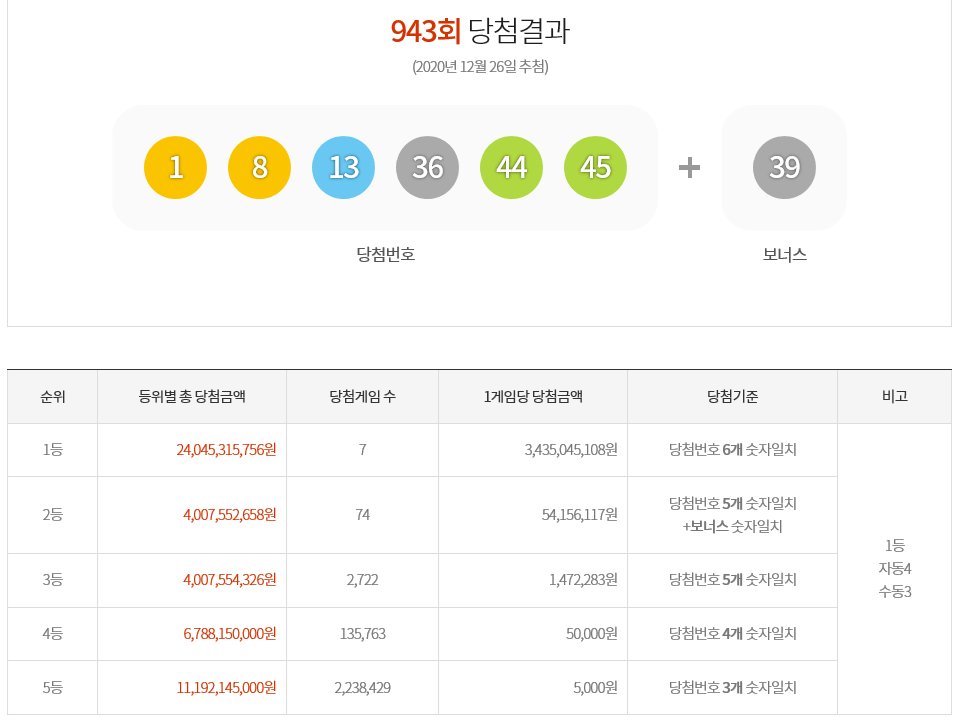Click the 당첨게임 수 column header

(x=362, y=396)
